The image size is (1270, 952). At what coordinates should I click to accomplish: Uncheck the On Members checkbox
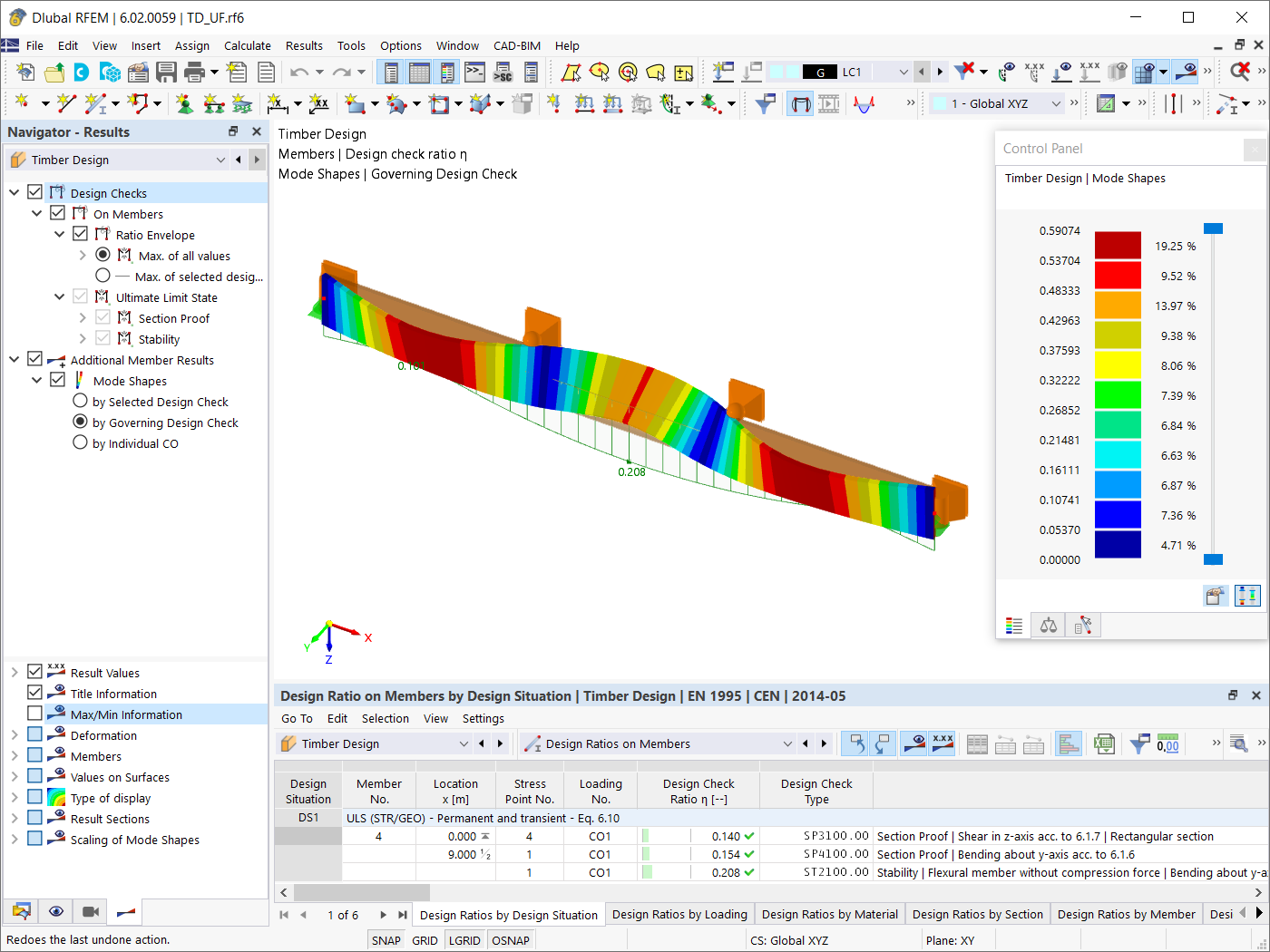pos(57,213)
